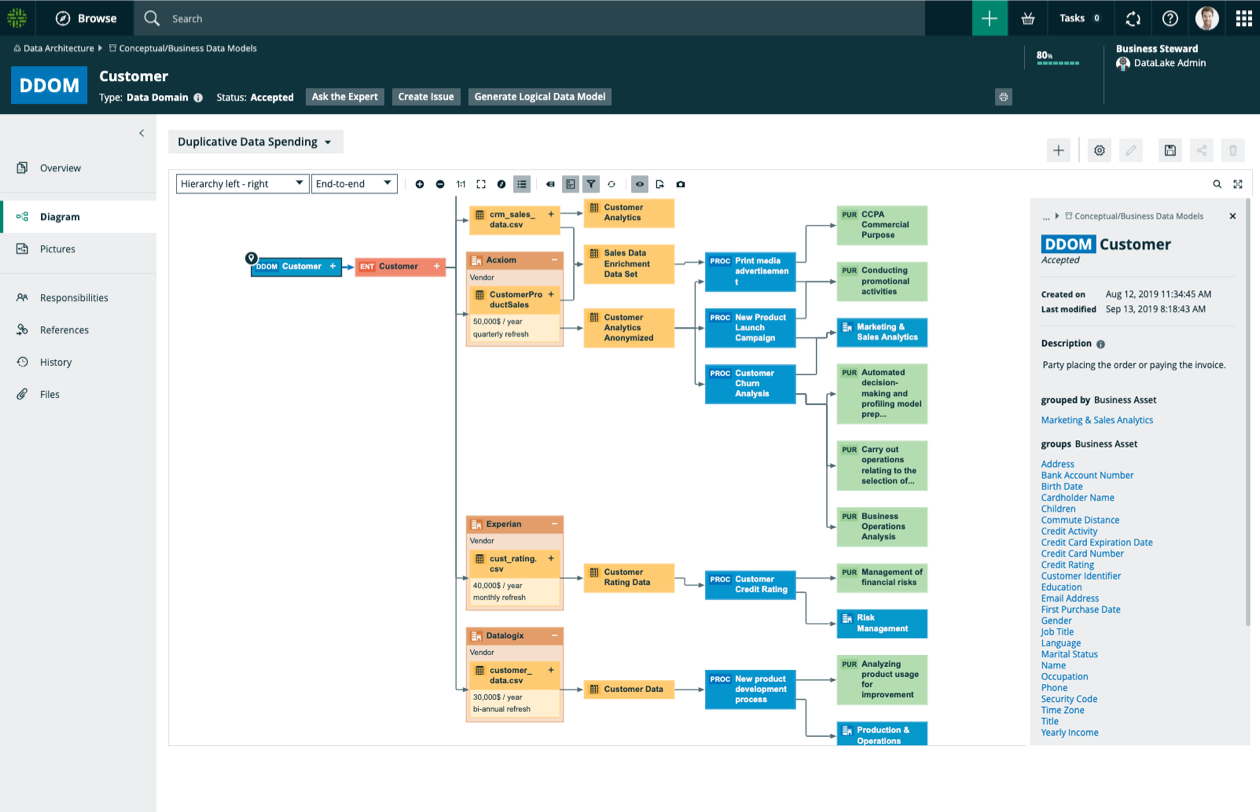This screenshot has height=812, width=1260.
Task: Open the Credit Card Number link
Action: 1082,553
